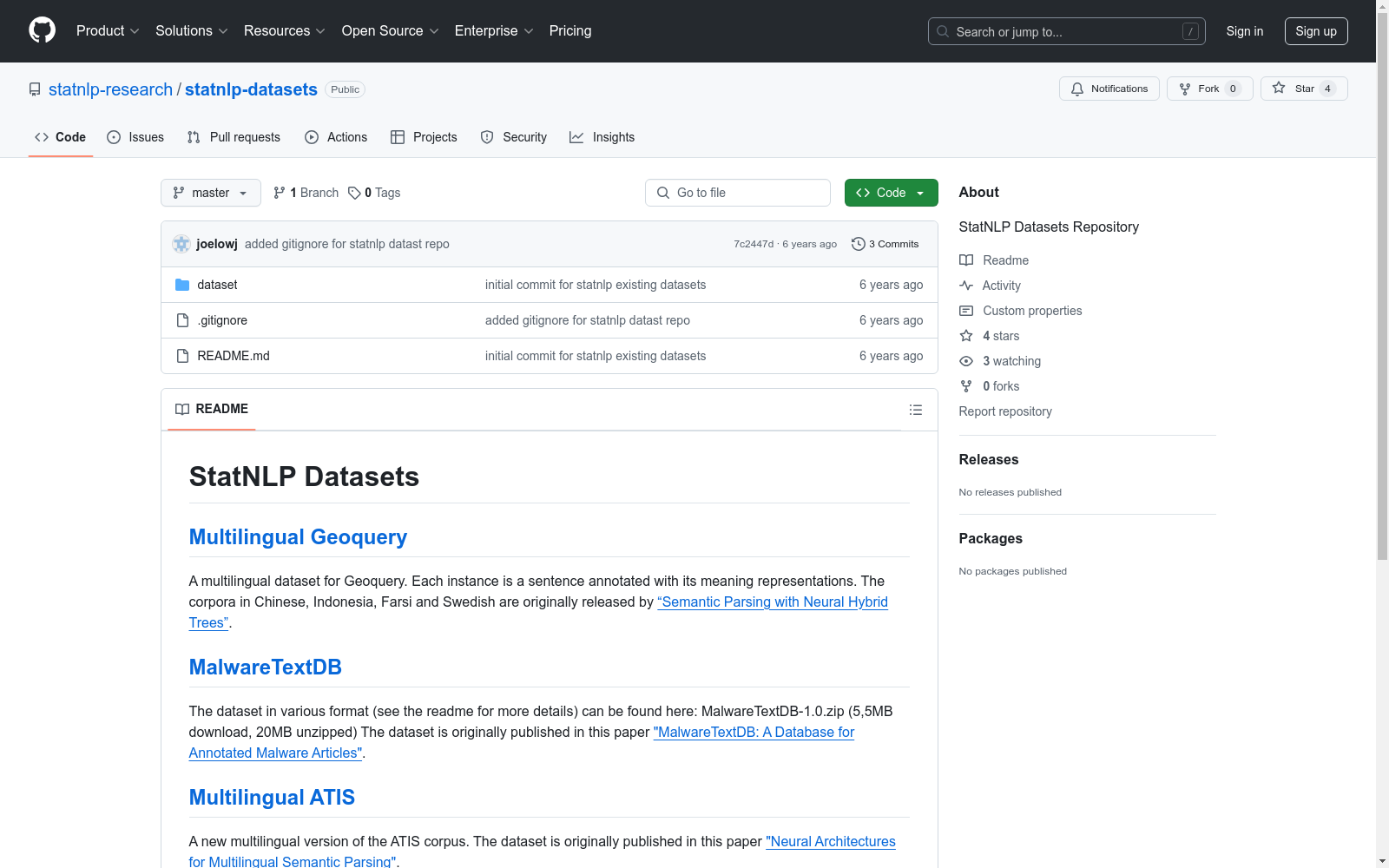This screenshot has height=868, width=1389.
Task: Open the Packages section heading
Action: coord(991,539)
